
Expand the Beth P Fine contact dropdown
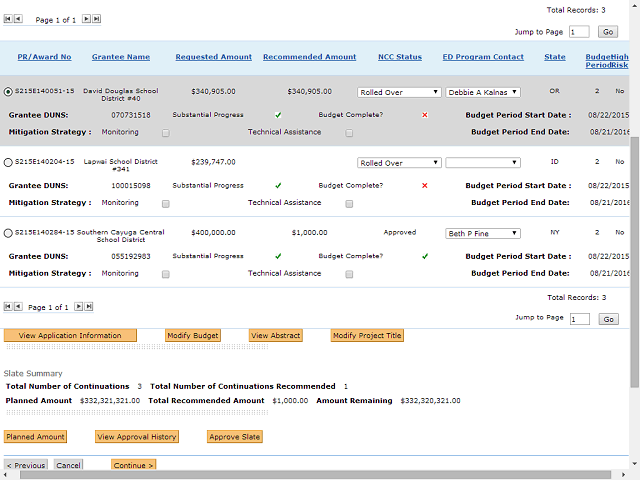[x=483, y=233]
